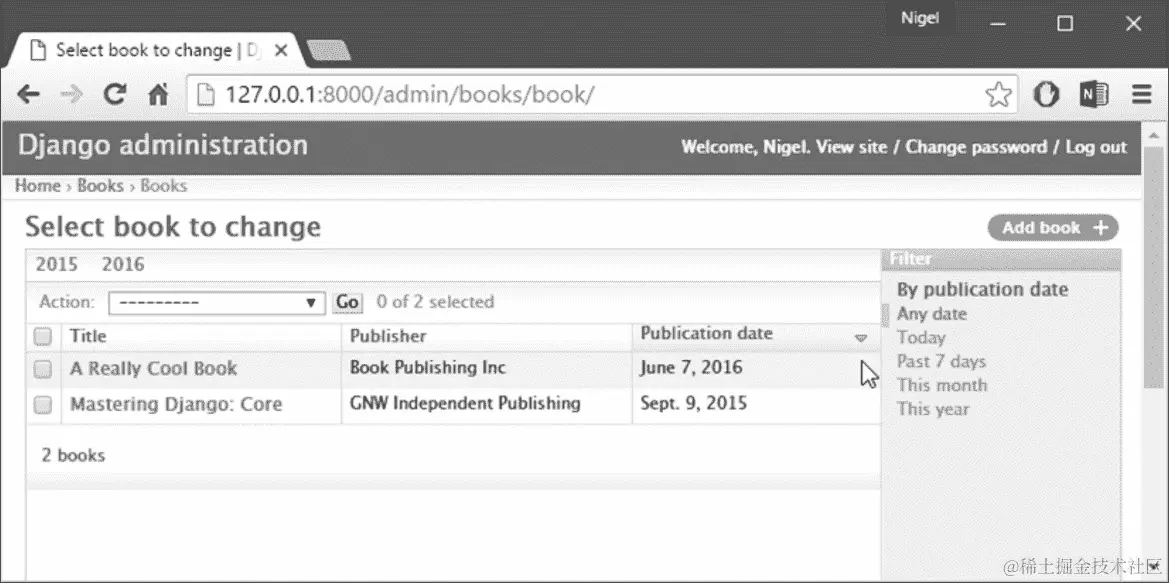Click GNW Independent Publishing cell
The image size is (1169, 583).
click(x=464, y=403)
